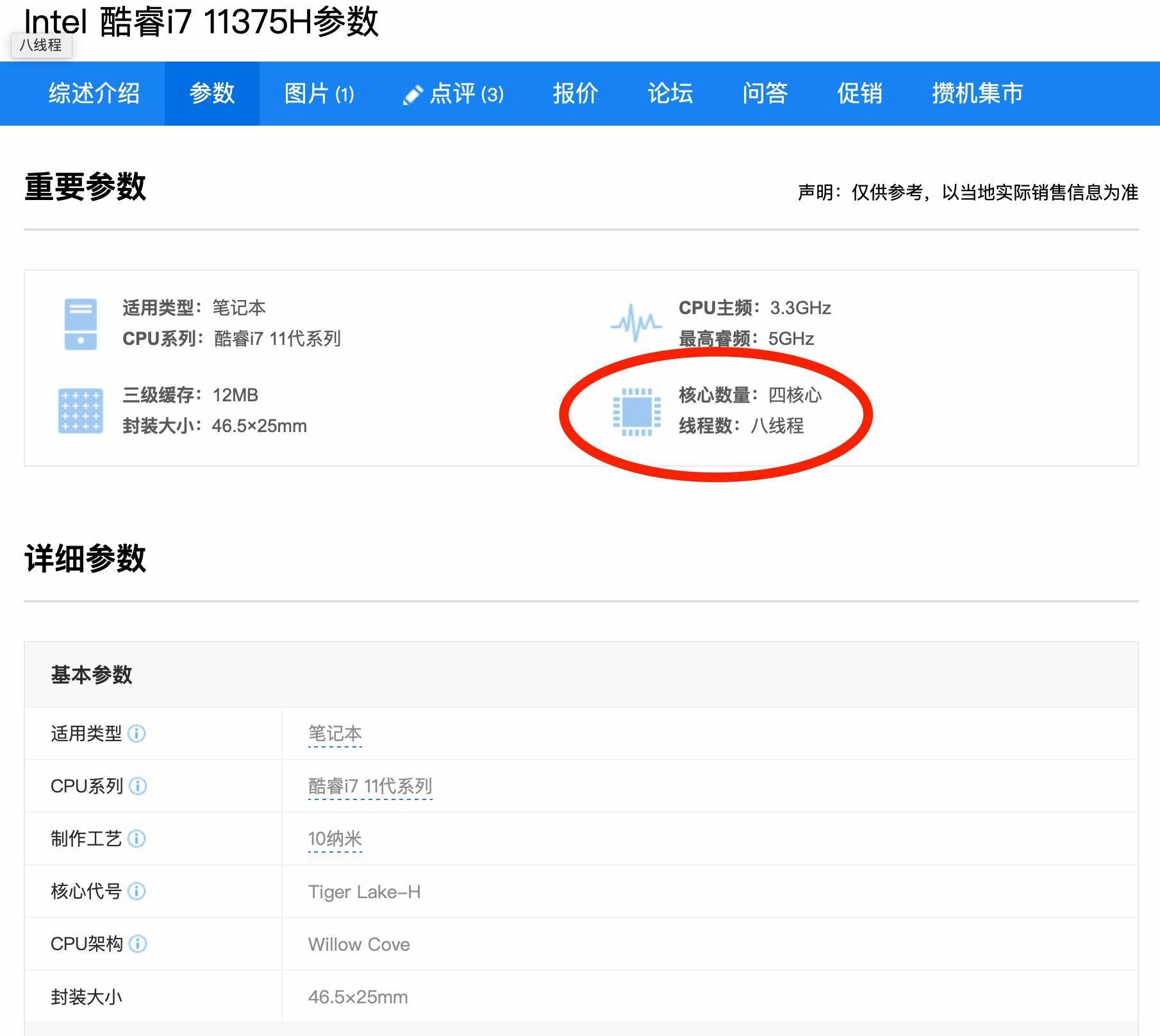Image resolution: width=1160 pixels, height=1036 pixels.
Task: Click info icon next to CPU系列 row
Action: click(138, 786)
